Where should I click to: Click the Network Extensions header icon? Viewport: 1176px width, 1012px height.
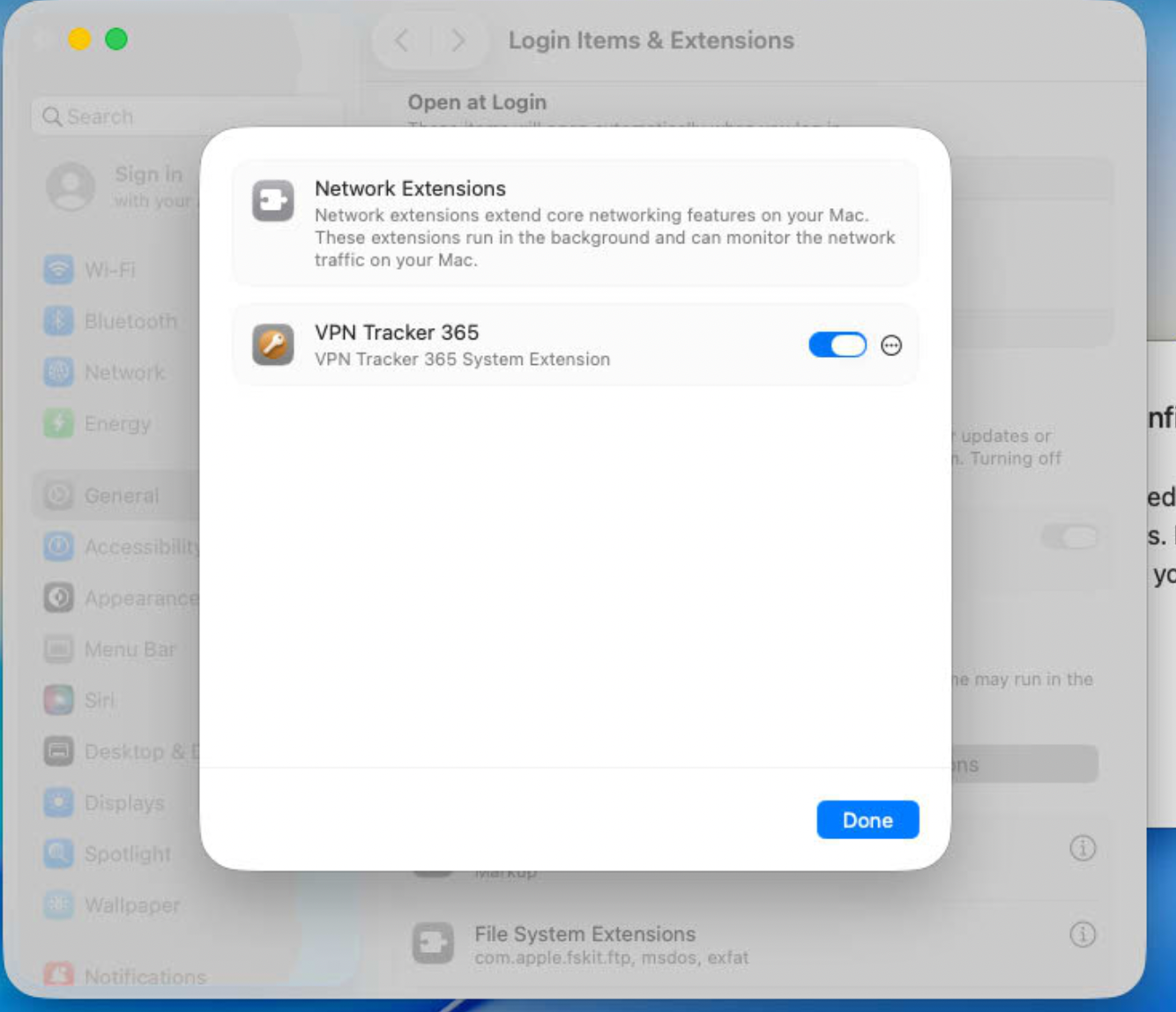pos(273,201)
